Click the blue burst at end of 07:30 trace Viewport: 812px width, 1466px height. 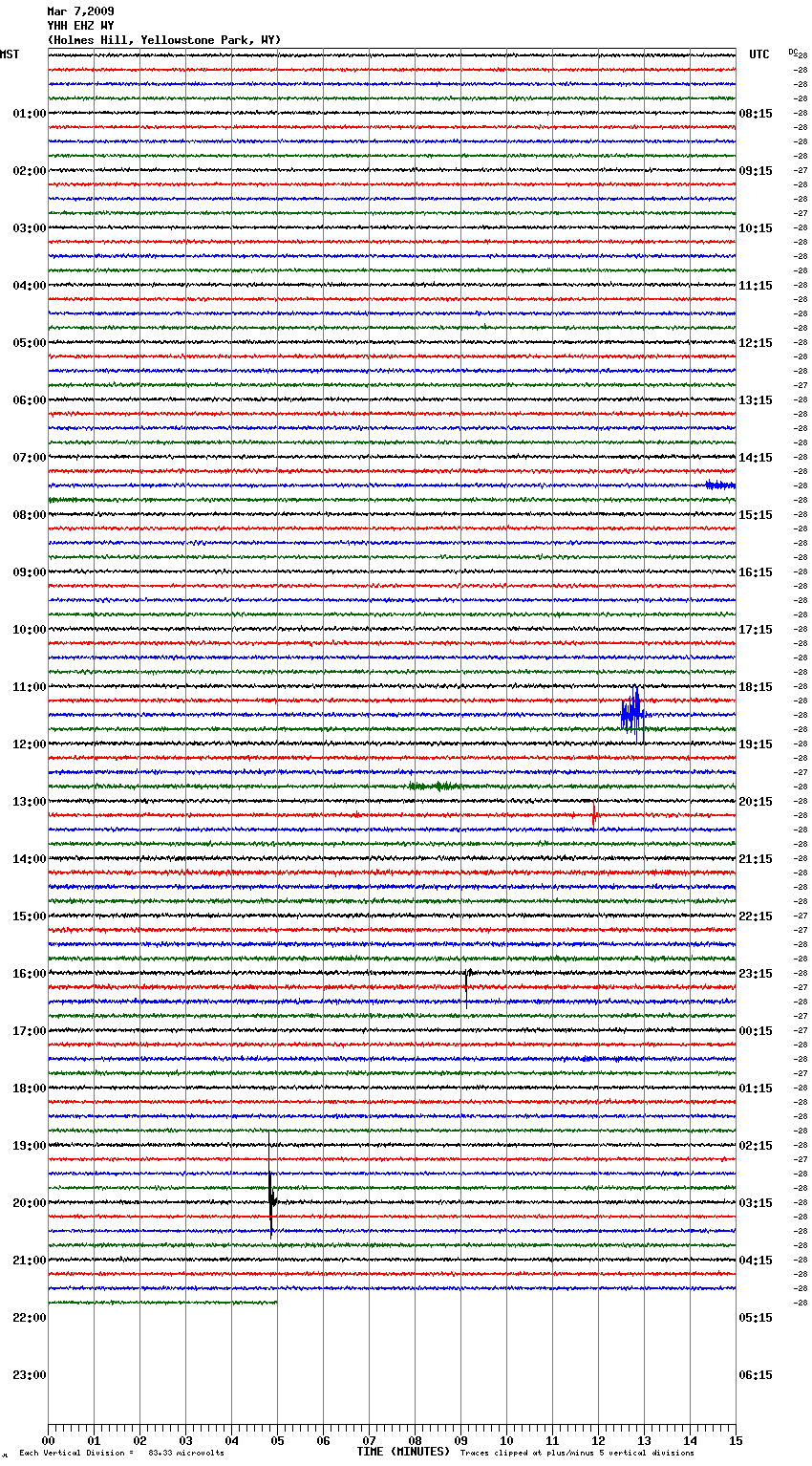pyautogui.click(x=720, y=485)
